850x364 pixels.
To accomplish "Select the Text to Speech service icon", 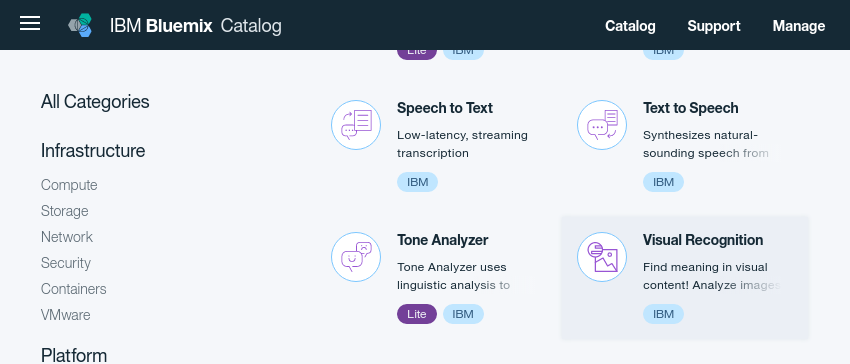I will 602,125.
